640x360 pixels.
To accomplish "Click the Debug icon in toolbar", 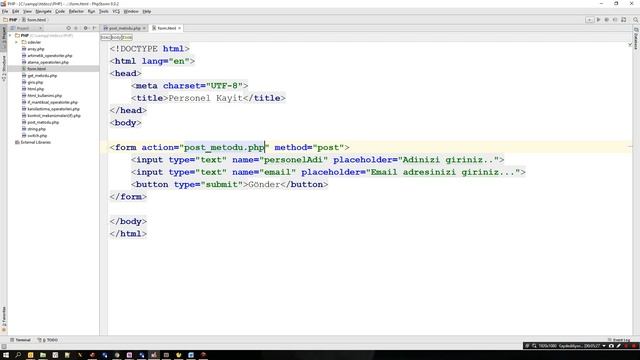I will [x=607, y=20].
